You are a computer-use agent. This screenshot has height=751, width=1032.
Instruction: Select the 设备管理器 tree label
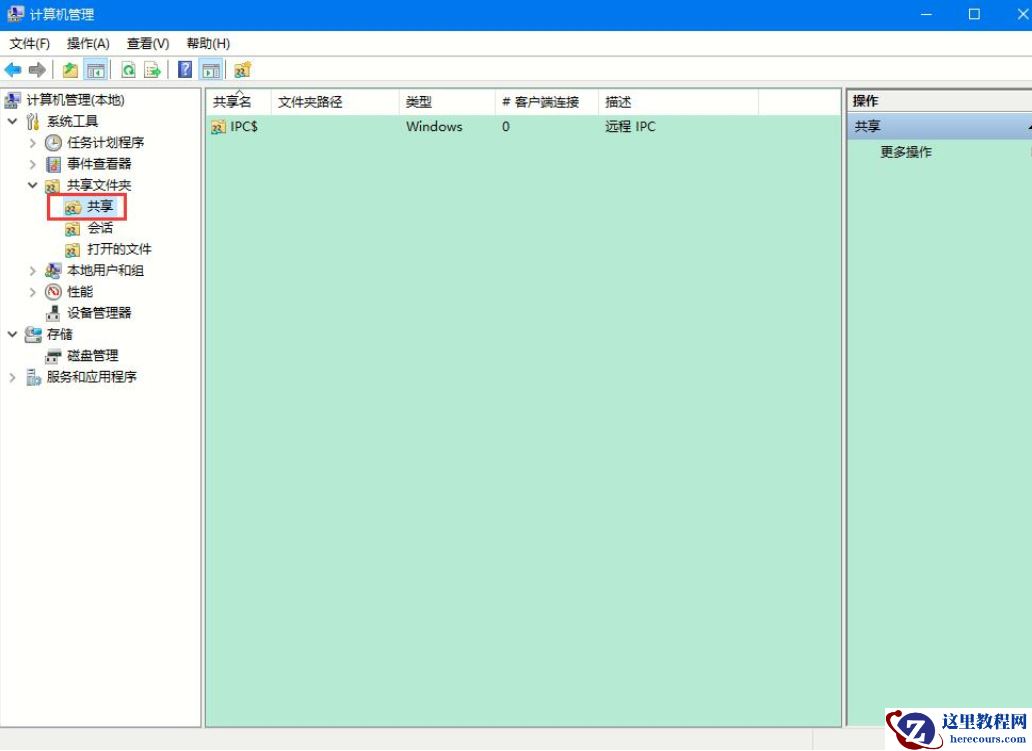click(x=99, y=313)
